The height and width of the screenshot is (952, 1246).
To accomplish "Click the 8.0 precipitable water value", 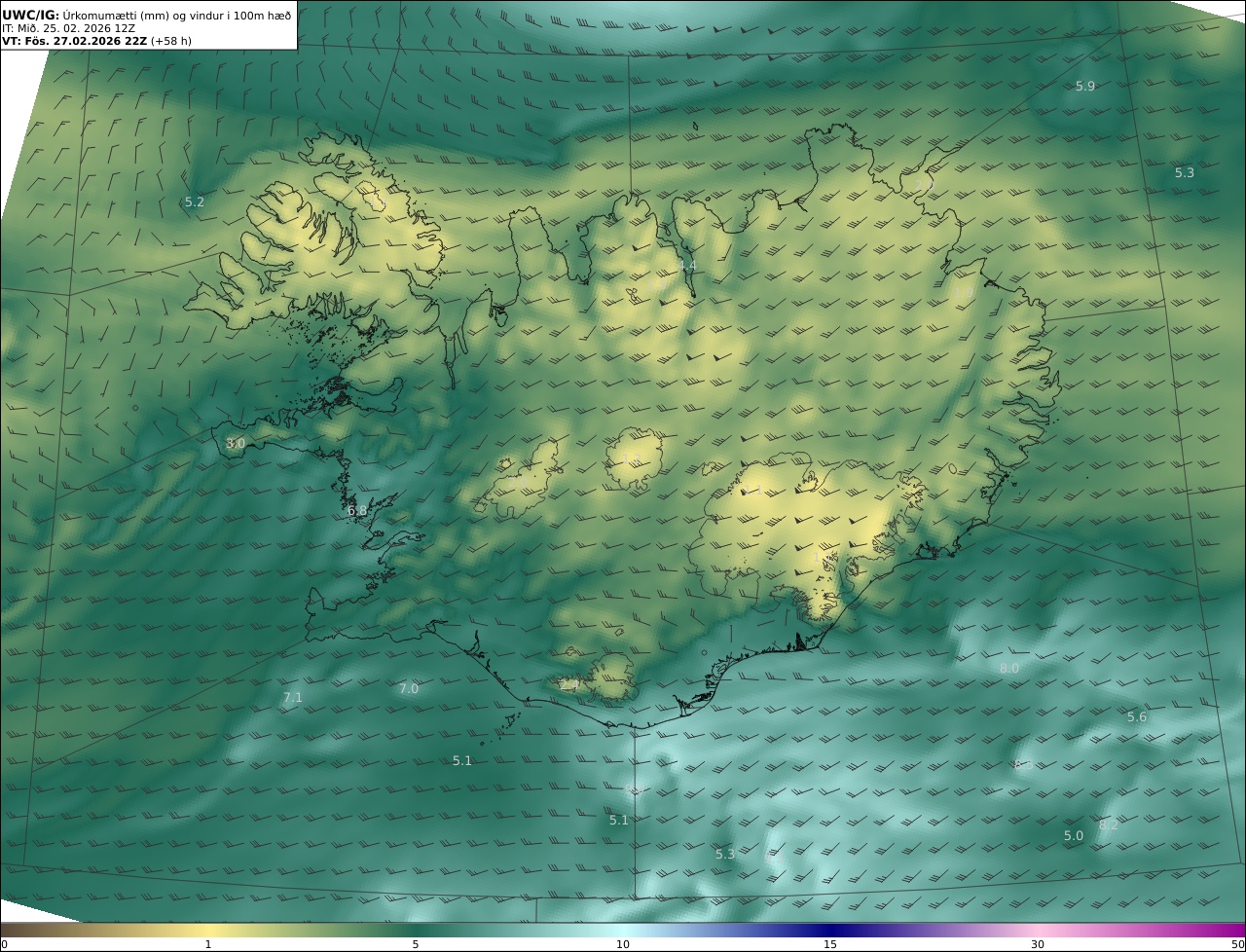I will coord(1008,669).
